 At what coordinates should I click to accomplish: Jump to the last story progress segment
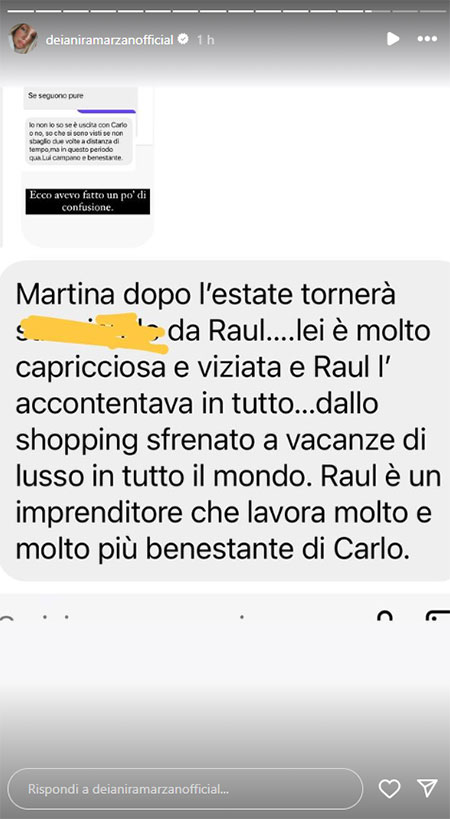(435, 10)
